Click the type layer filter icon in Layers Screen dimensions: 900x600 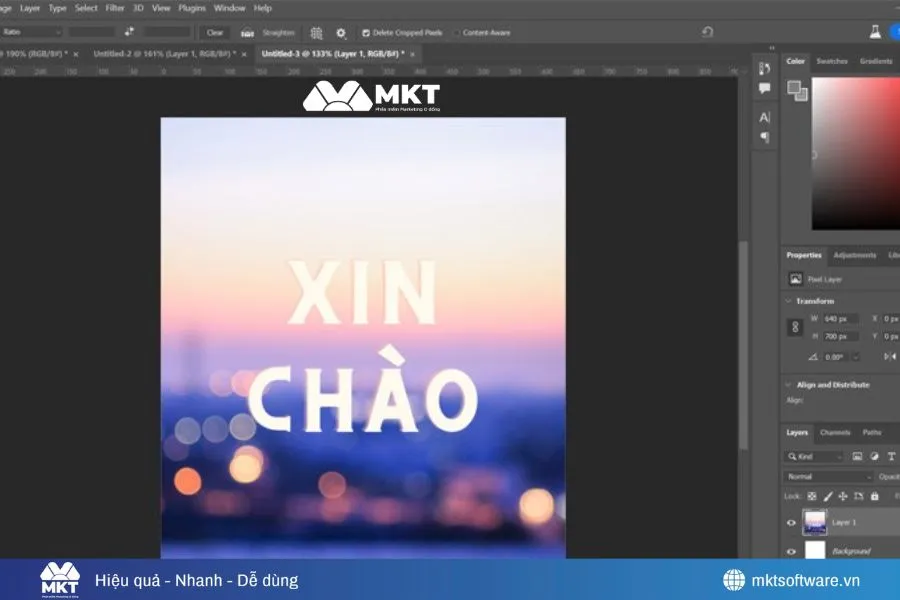point(890,457)
